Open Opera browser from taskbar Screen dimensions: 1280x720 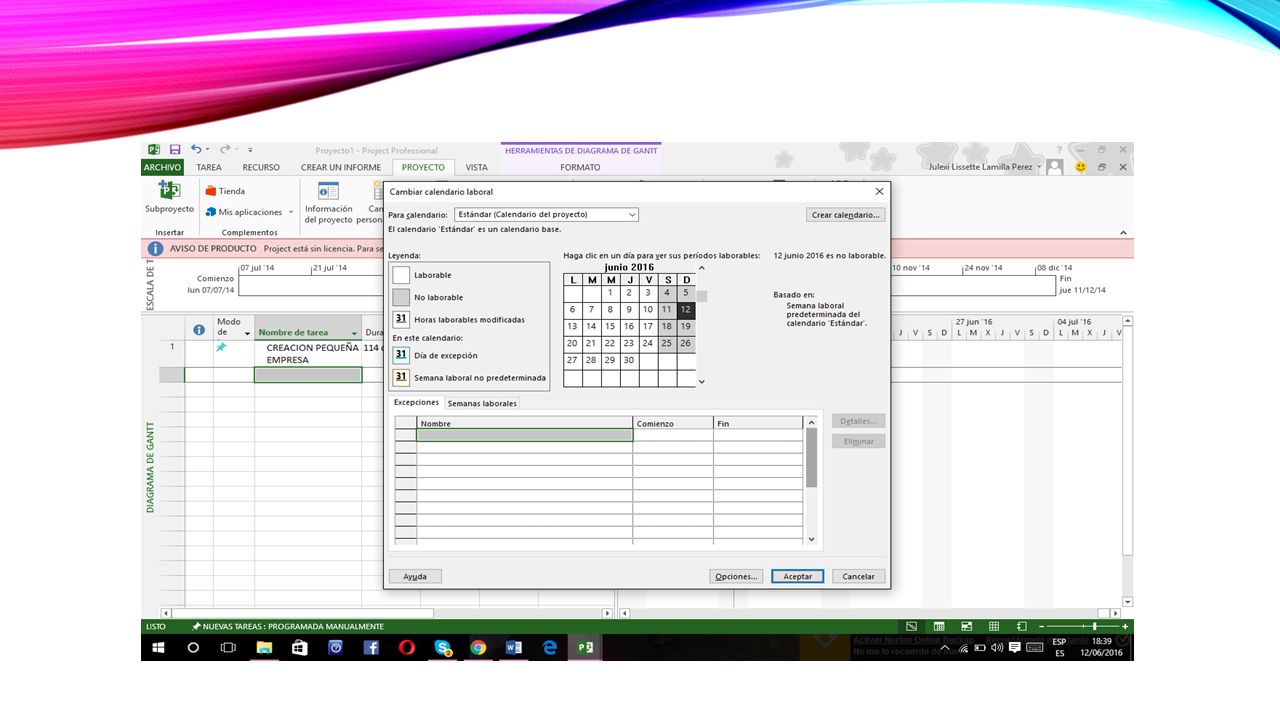[406, 648]
